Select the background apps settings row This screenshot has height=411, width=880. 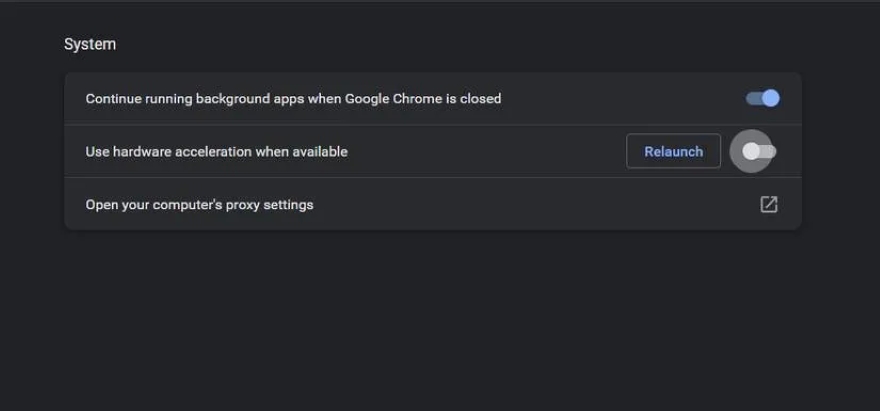[x=600, y=98]
